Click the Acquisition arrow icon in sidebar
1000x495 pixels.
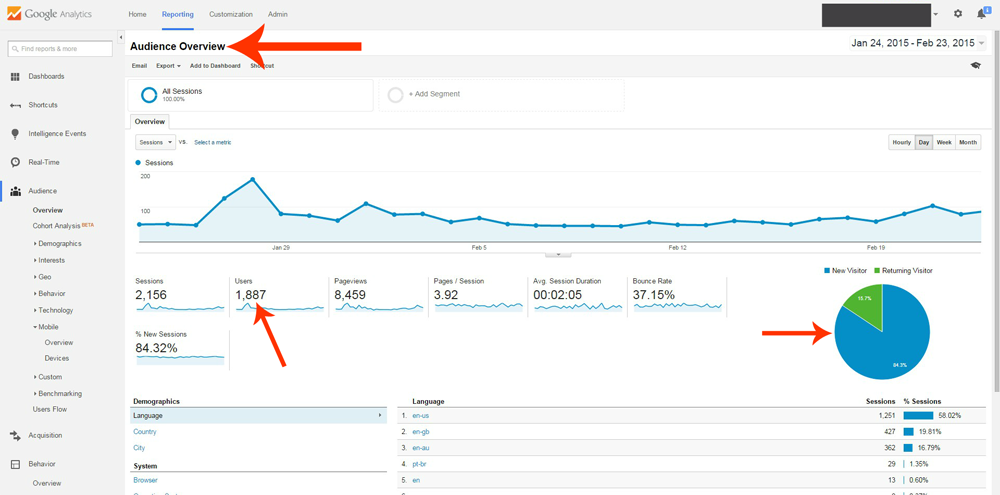click(15, 436)
